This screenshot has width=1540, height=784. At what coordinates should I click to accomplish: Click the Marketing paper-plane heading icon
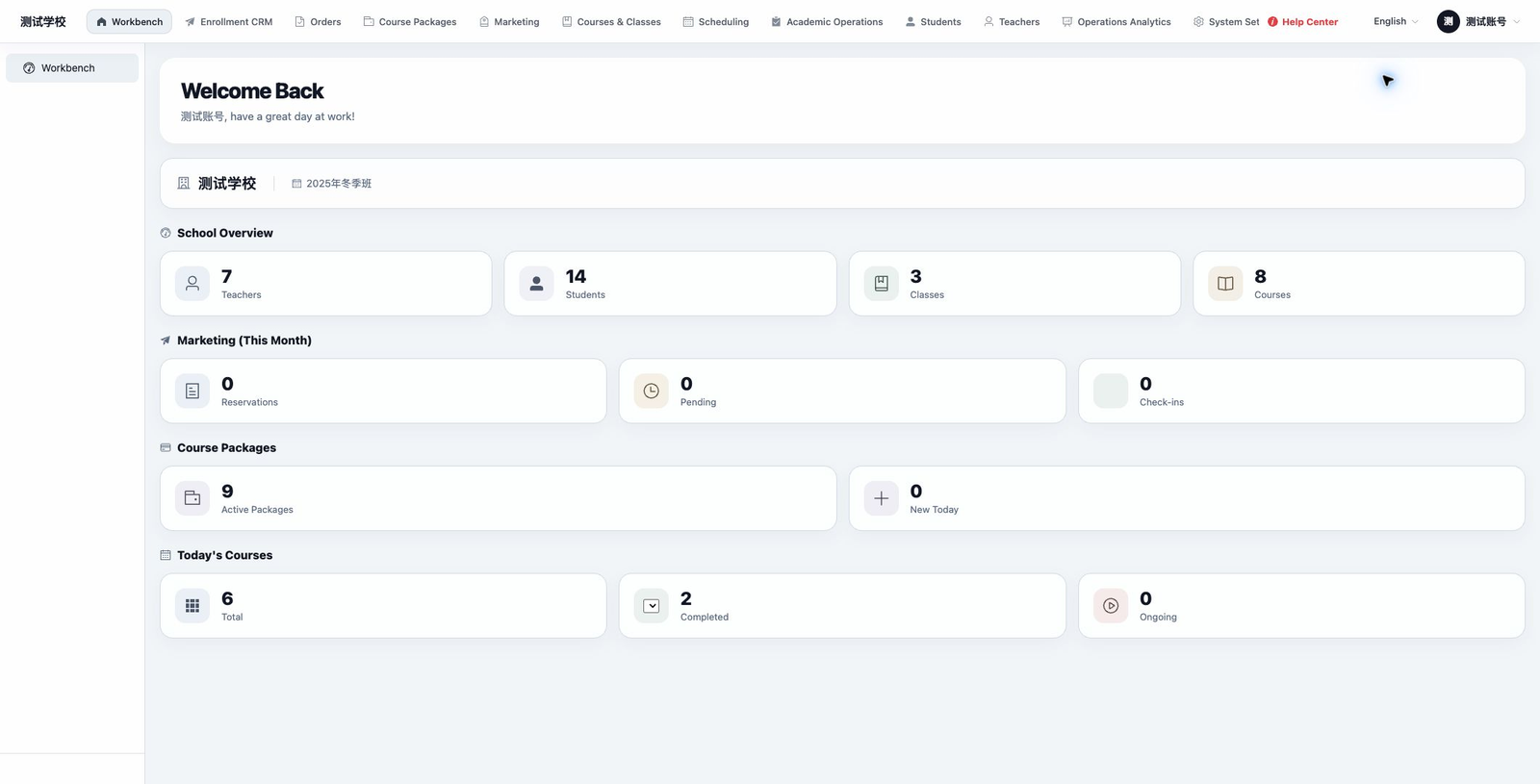pos(166,341)
